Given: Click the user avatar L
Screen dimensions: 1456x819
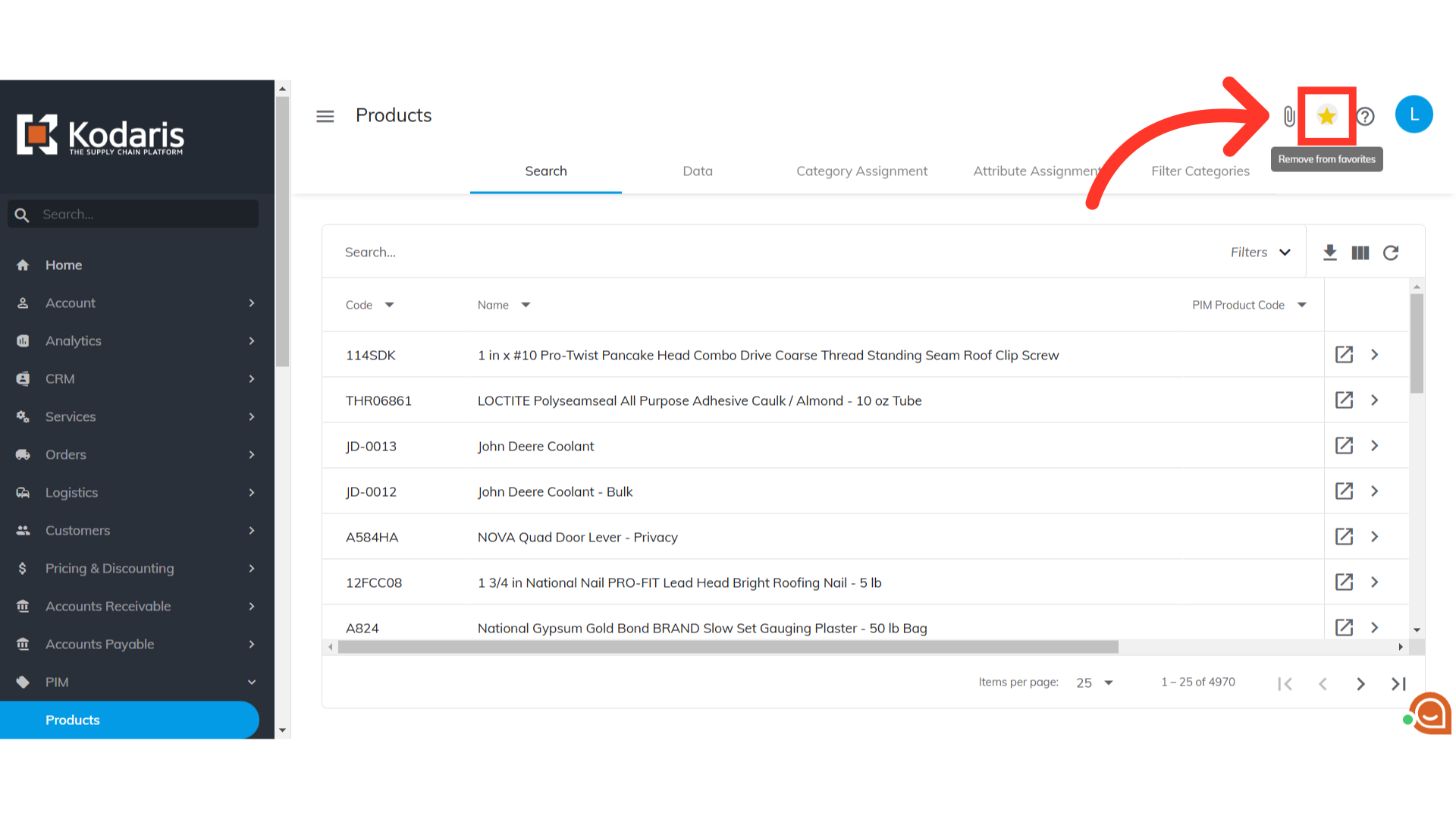Looking at the screenshot, I should click(1414, 115).
